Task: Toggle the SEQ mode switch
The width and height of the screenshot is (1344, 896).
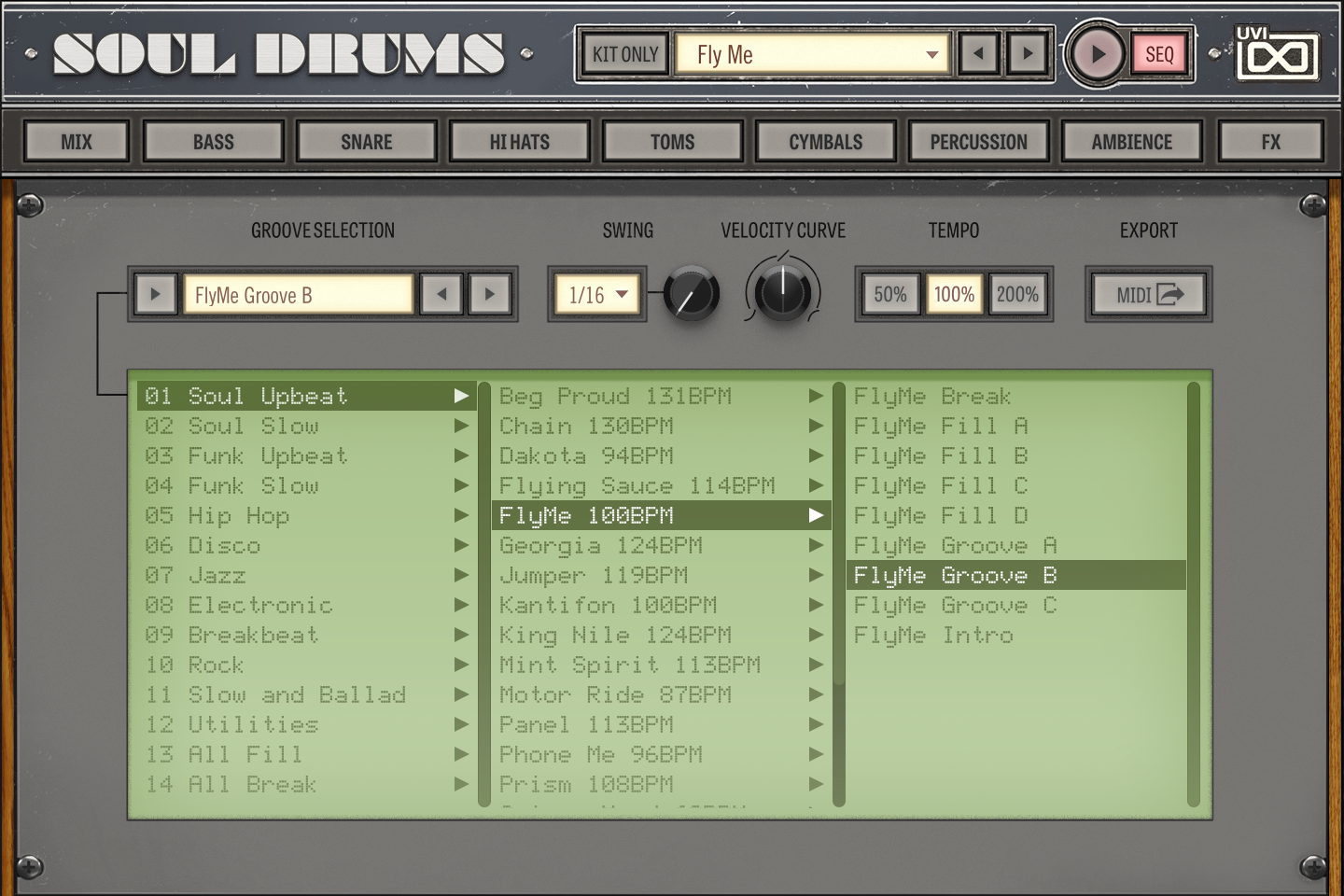Action: 1158,55
